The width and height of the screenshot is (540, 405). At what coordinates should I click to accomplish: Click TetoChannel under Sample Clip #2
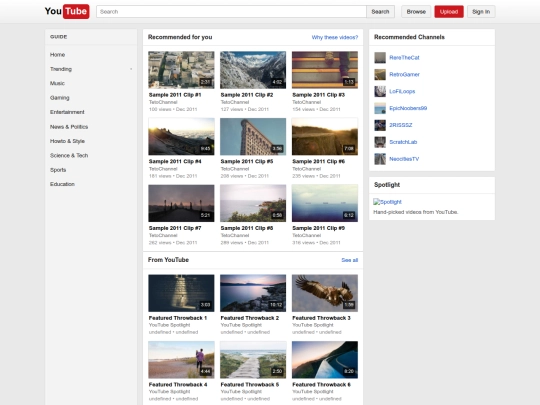(x=235, y=102)
